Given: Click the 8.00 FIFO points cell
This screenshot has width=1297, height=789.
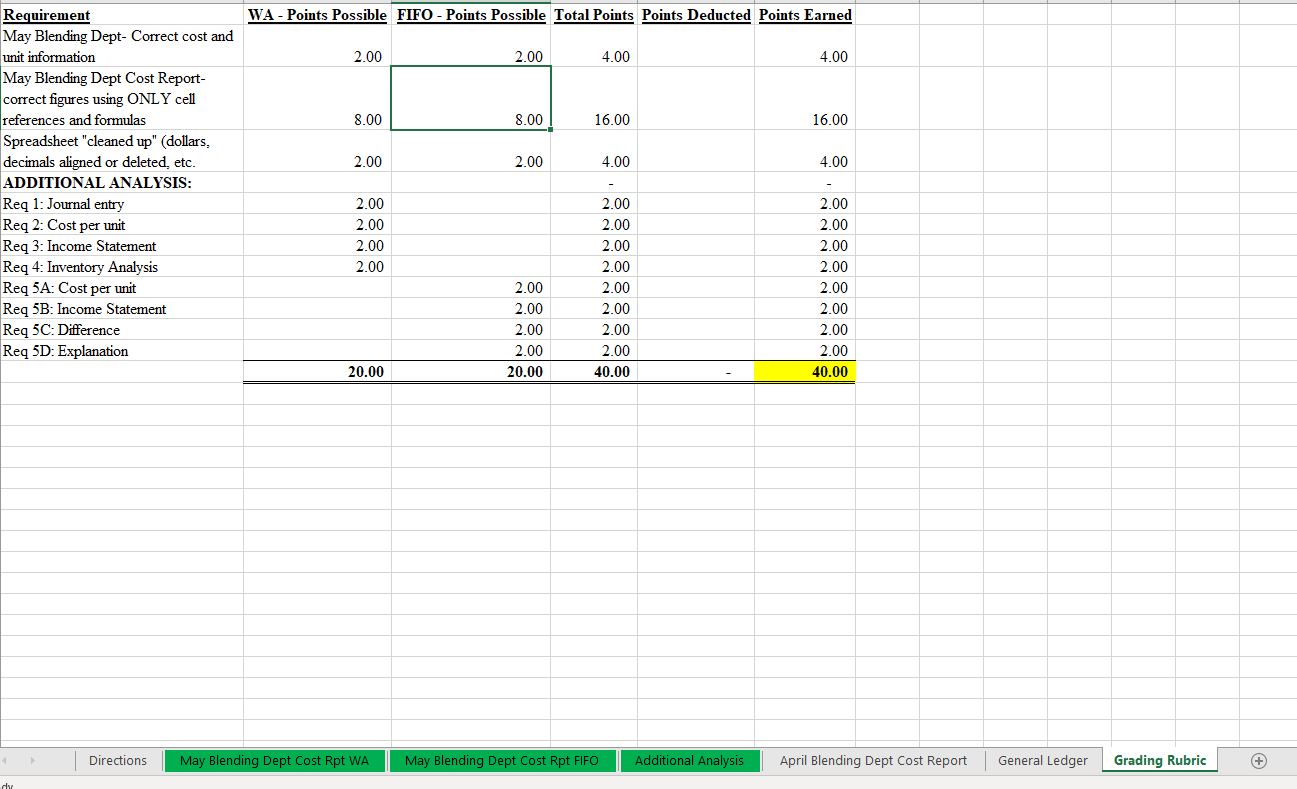Looking at the screenshot, I should (x=471, y=98).
